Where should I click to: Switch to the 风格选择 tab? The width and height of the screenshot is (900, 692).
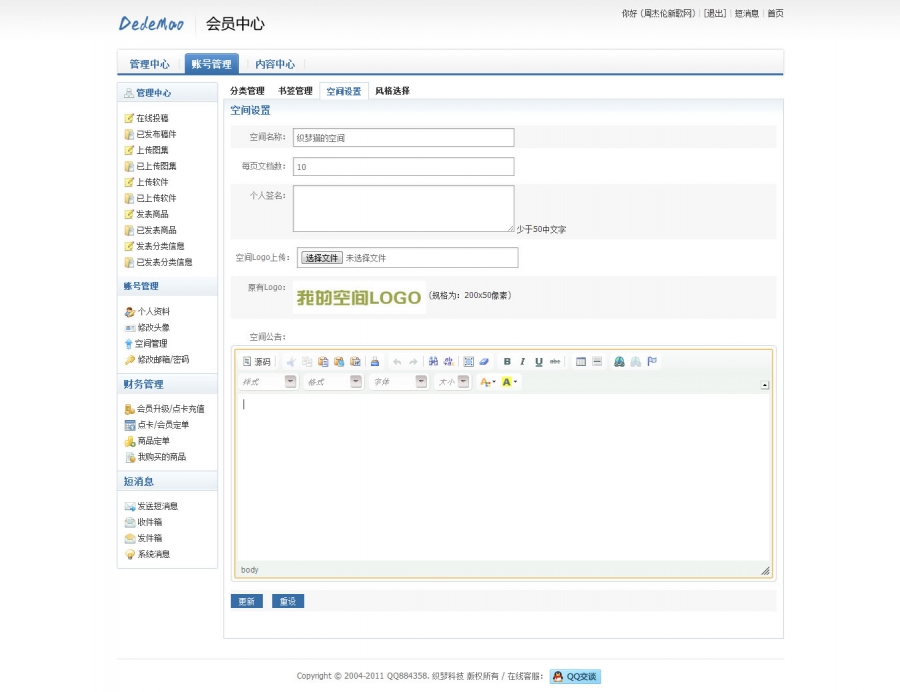coord(391,89)
